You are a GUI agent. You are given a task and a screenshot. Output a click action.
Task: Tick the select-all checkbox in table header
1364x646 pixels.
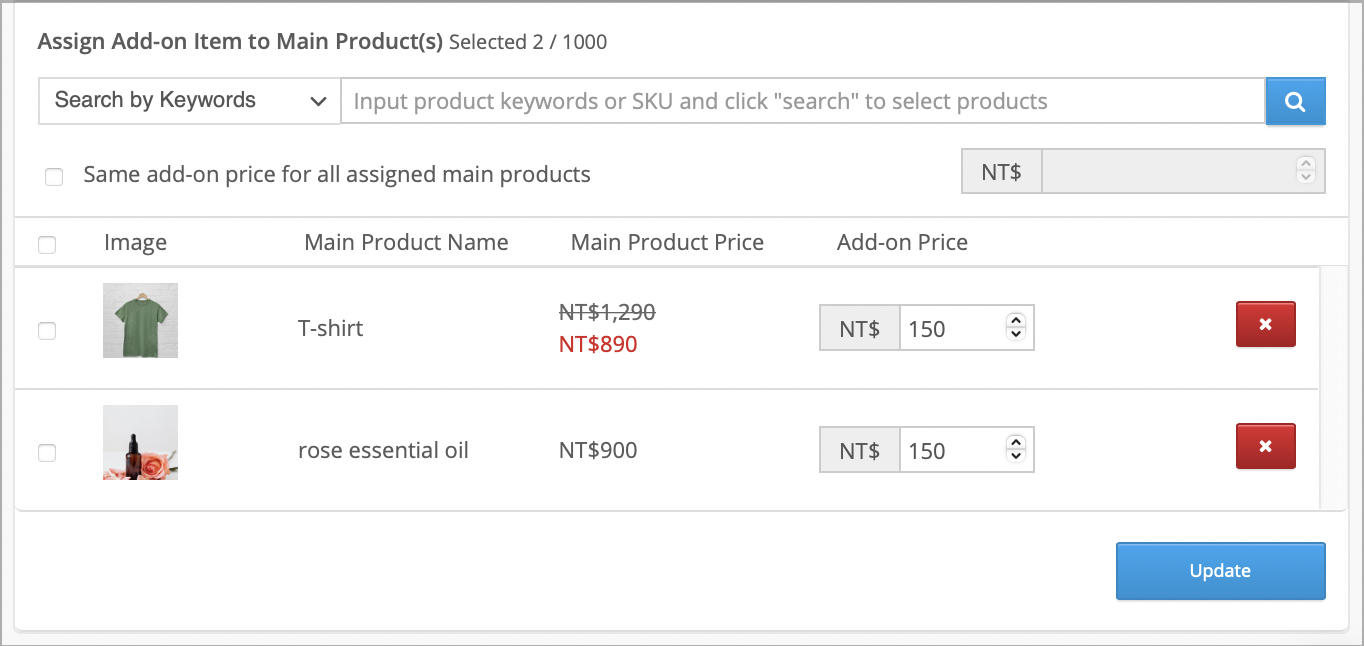click(47, 244)
